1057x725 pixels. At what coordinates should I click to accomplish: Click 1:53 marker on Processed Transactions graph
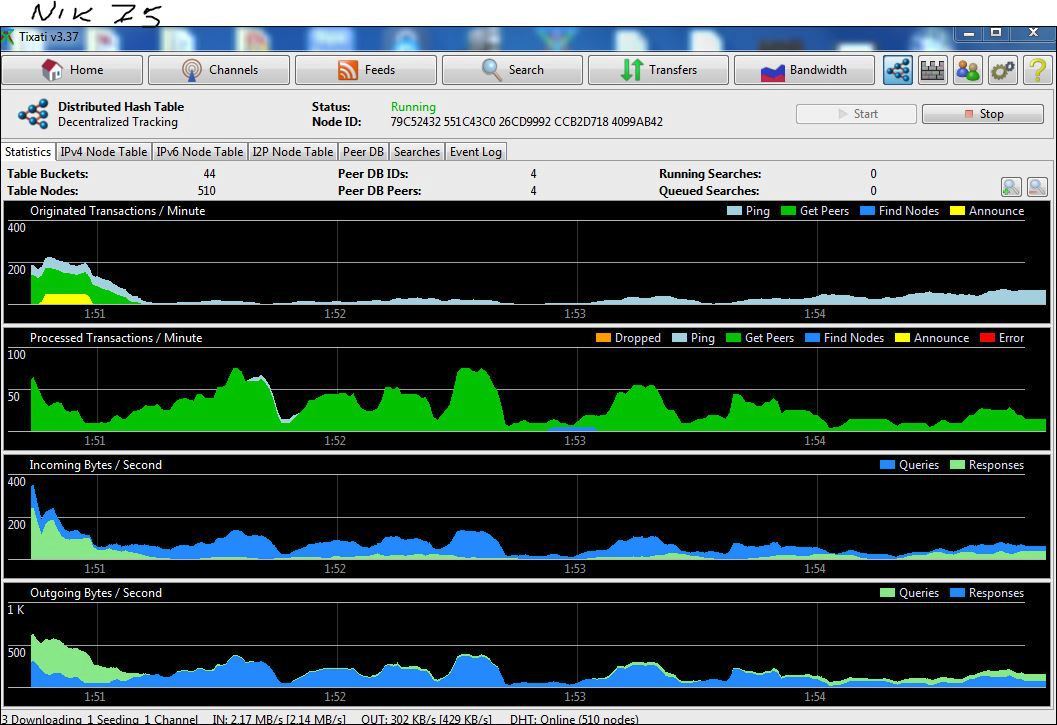pos(575,440)
